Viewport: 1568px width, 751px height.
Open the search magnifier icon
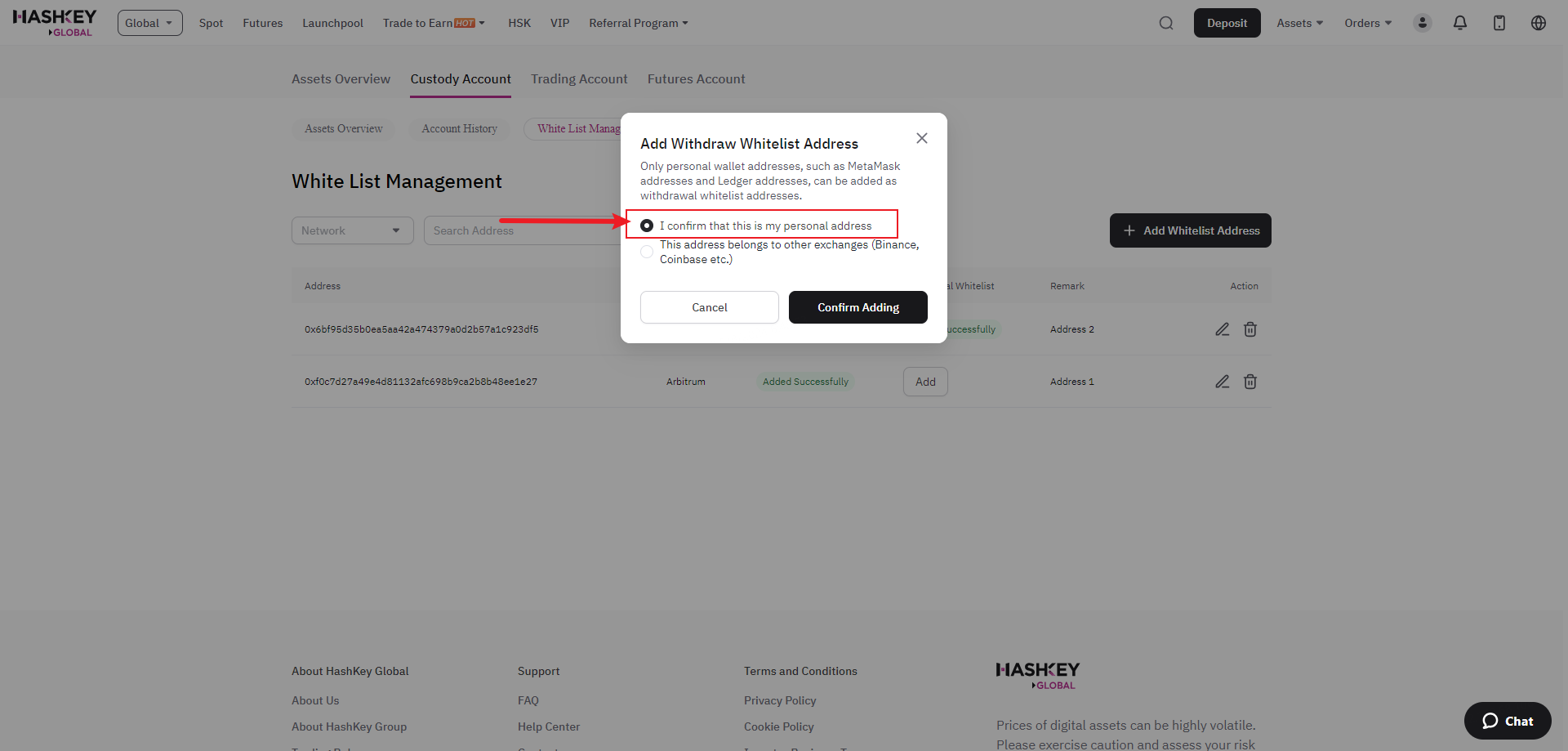[1166, 23]
